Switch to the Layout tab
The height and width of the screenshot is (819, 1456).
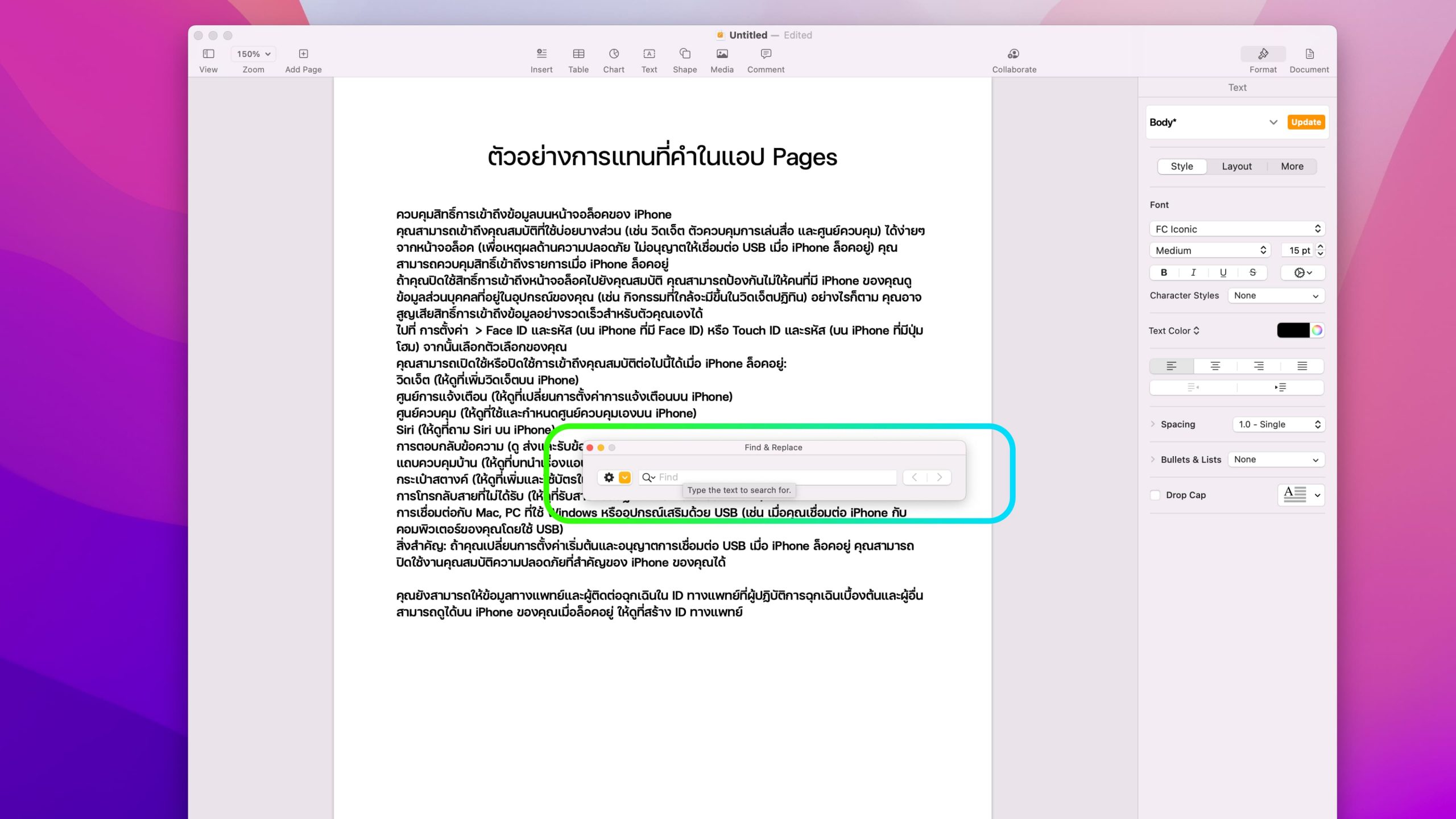[x=1236, y=166]
